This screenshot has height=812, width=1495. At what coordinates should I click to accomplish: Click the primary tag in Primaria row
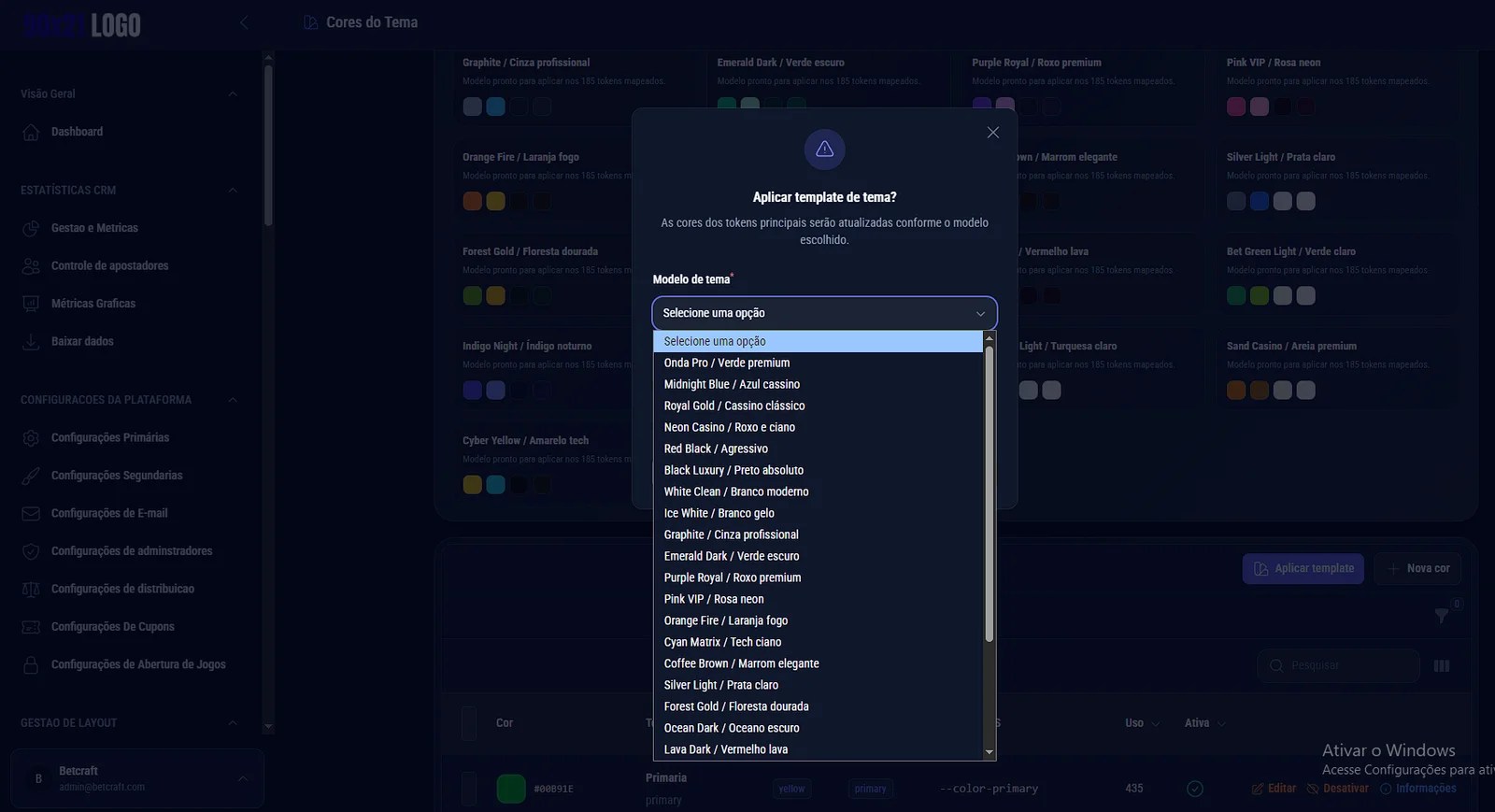870,789
